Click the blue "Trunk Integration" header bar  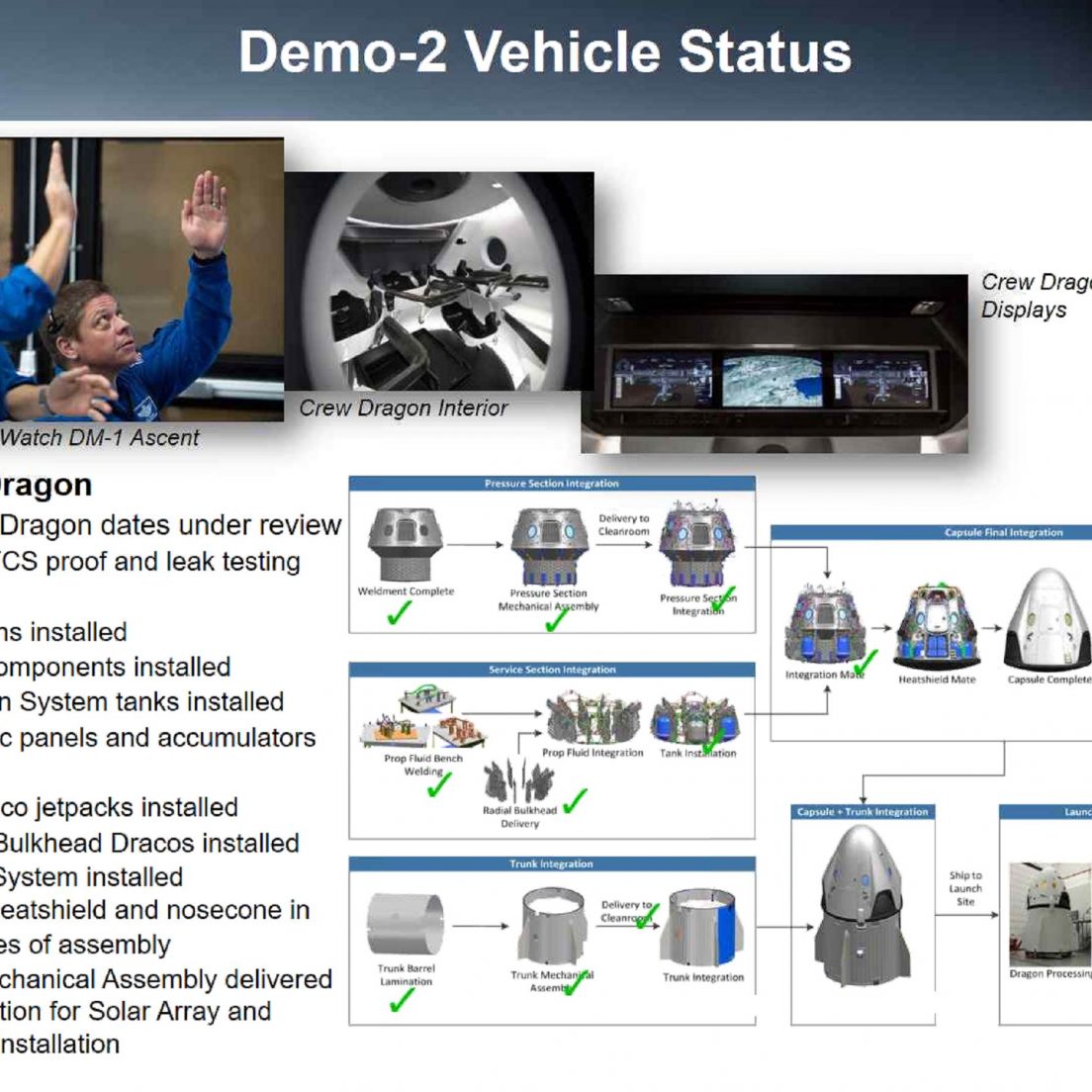click(x=552, y=864)
